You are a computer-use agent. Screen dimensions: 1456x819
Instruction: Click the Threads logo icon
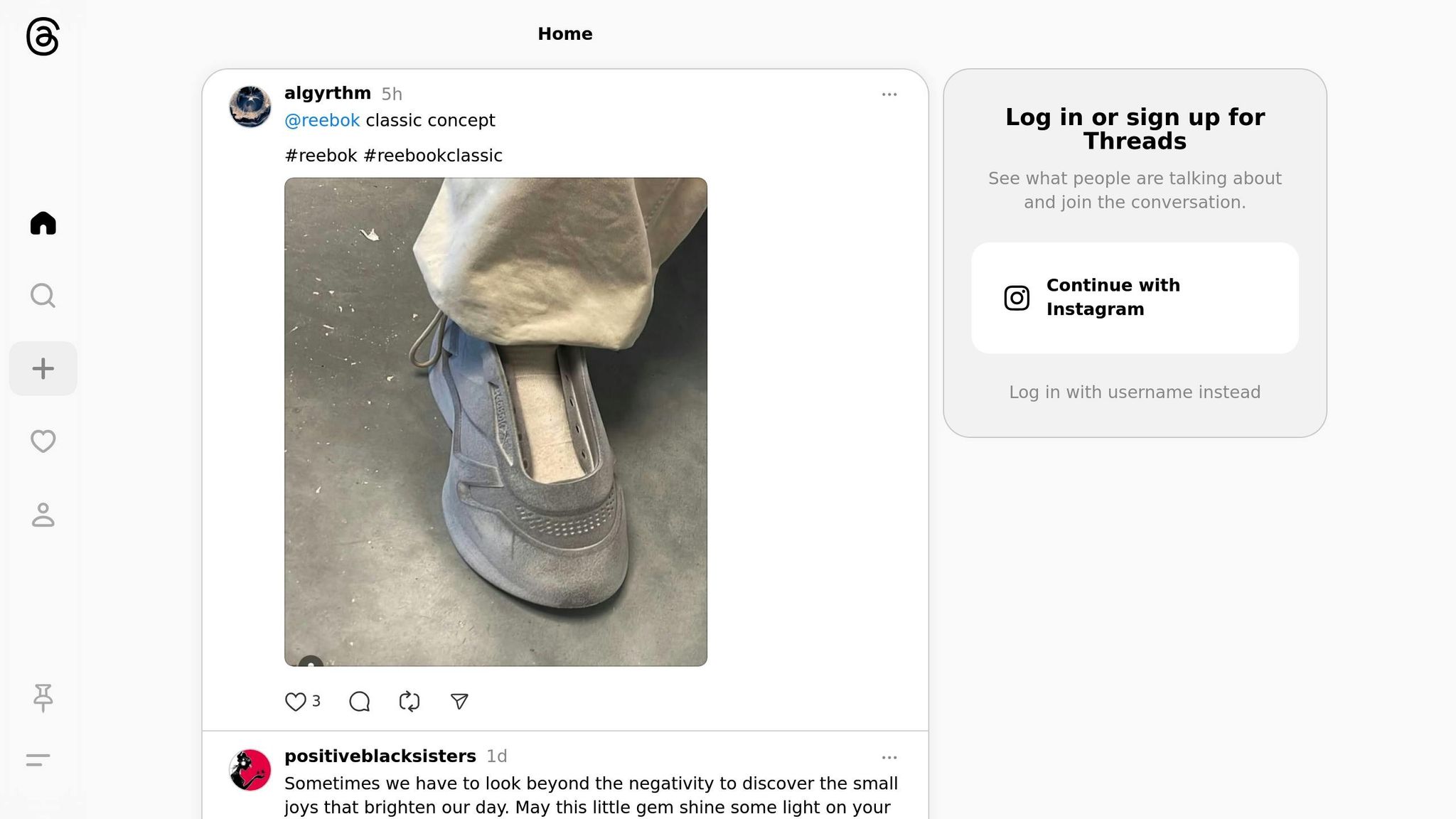[43, 36]
